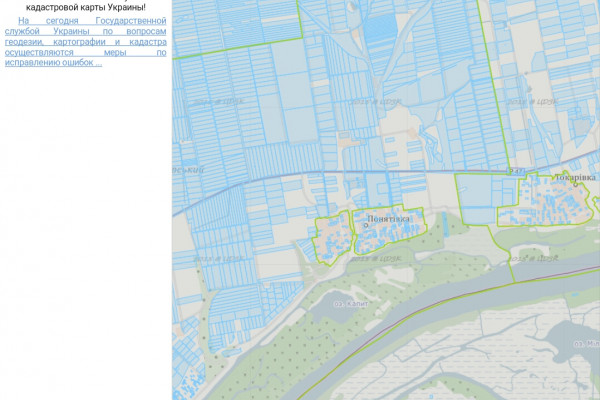Click the оз. Калиг lake label
This screenshot has width=600, height=400.
pyautogui.click(x=347, y=301)
